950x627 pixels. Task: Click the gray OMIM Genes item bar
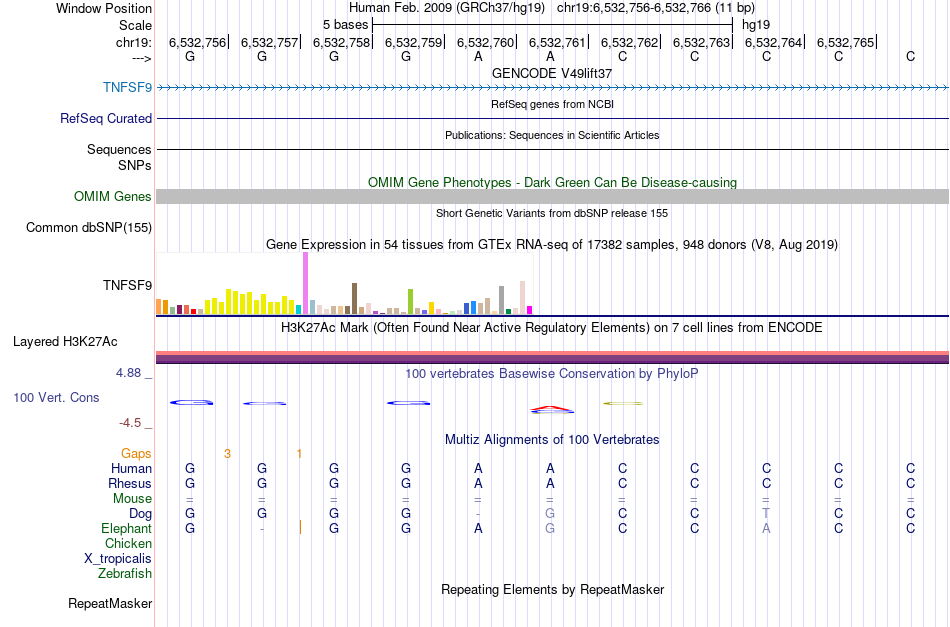pos(552,196)
